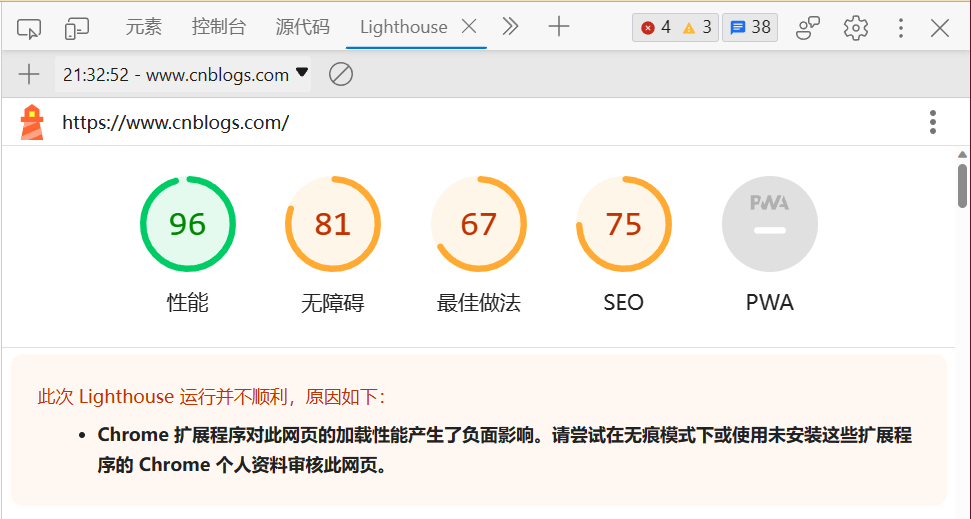Switch to the 源代码 tab
Image resolution: width=971 pixels, height=519 pixels.
tap(302, 27)
